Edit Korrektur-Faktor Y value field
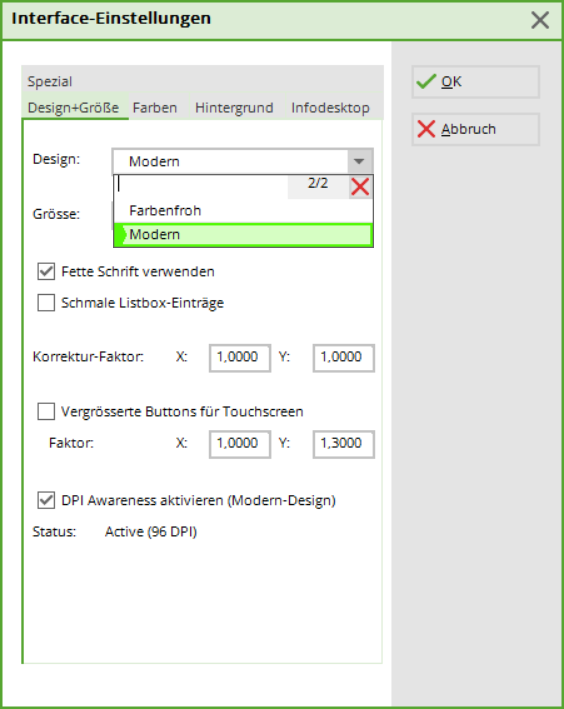Image resolution: width=564 pixels, height=709 pixels. 343,358
